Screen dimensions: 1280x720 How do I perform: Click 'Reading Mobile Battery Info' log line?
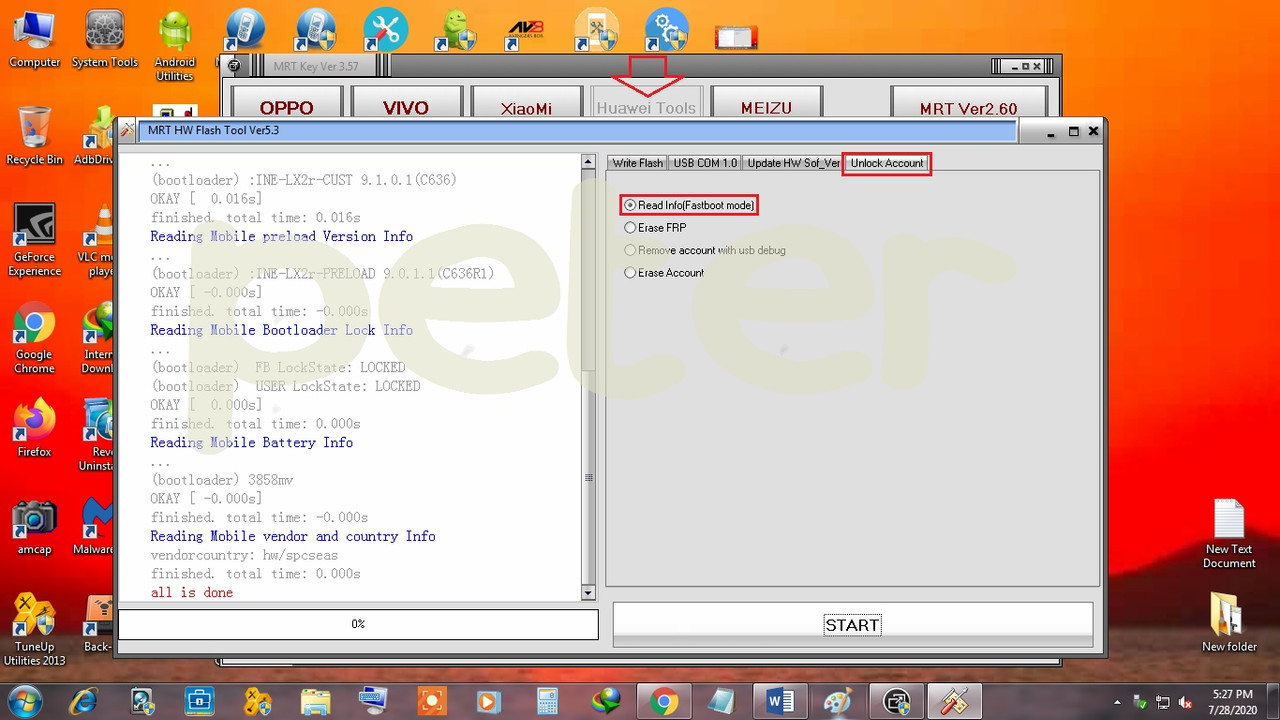(x=251, y=443)
